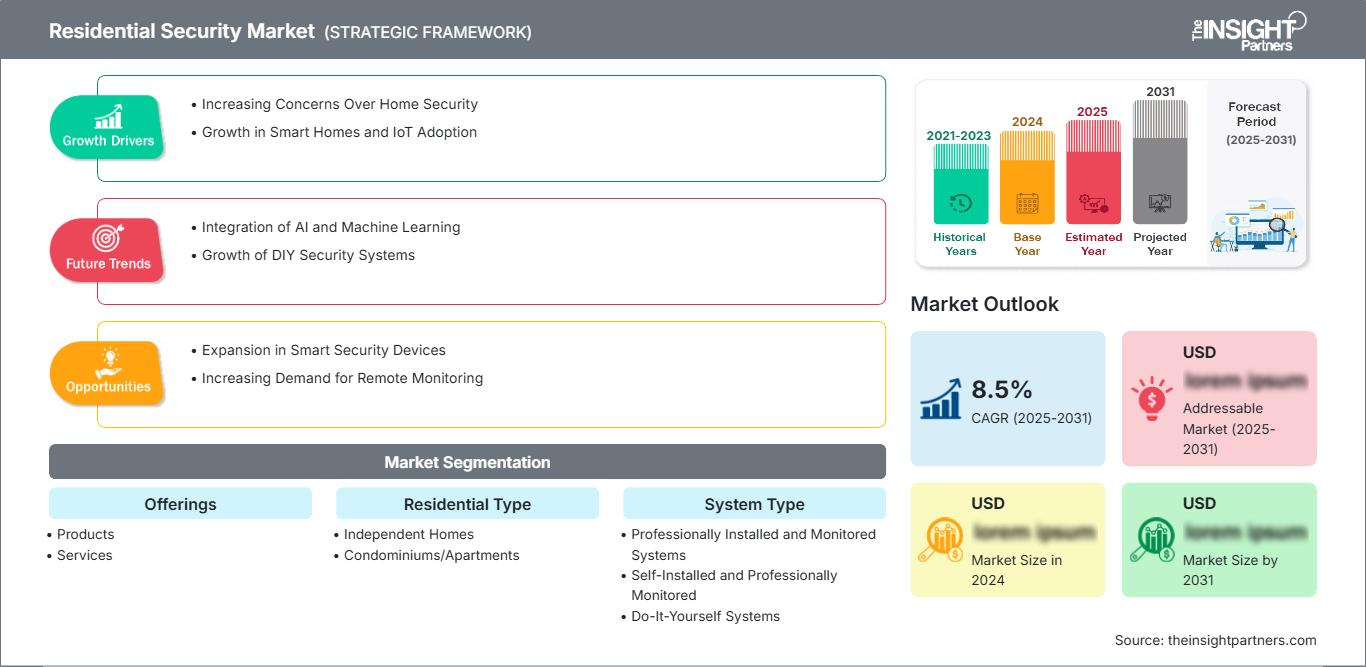Image resolution: width=1366 pixels, height=667 pixels.
Task: Click the blue chart icon beside 8.5% CAGR
Action: (x=941, y=398)
